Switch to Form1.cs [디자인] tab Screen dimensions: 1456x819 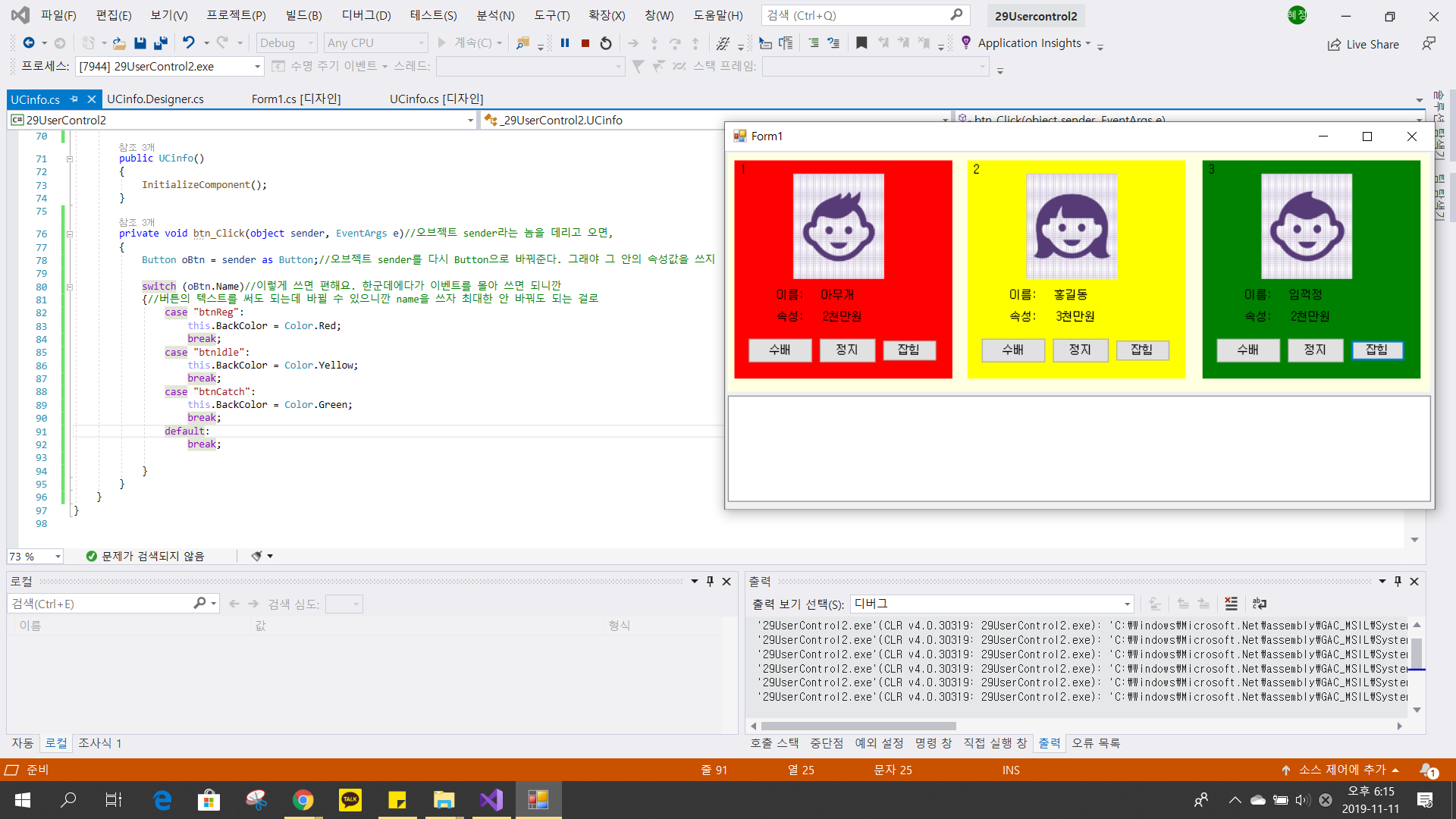coord(296,99)
